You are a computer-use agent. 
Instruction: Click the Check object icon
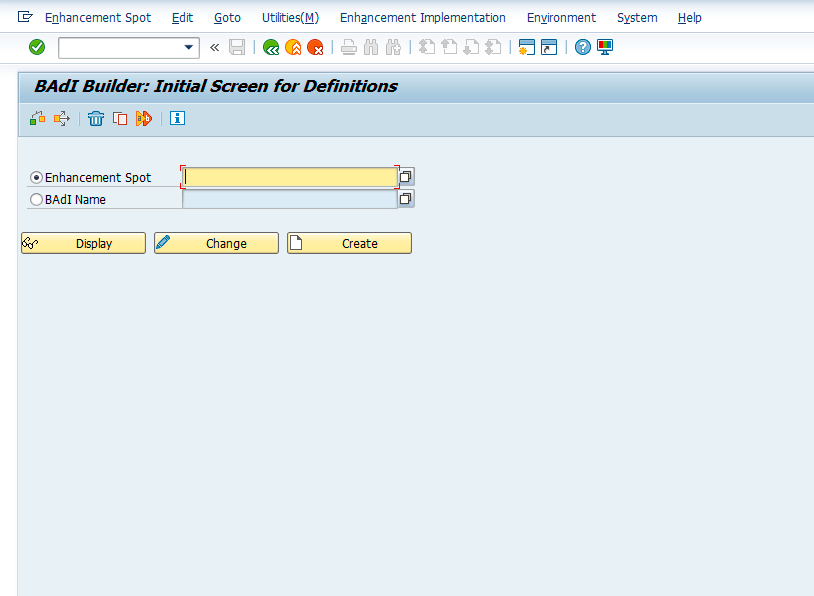coord(37,119)
